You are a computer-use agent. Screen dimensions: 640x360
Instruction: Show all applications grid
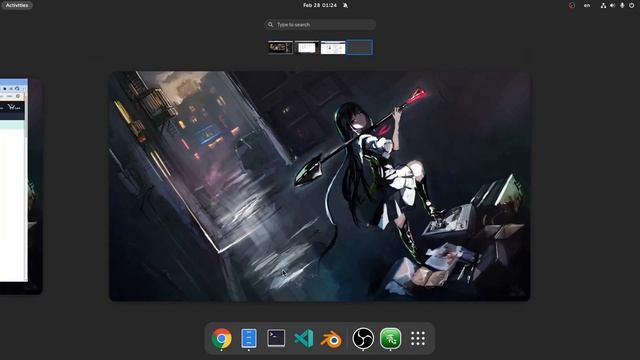418,338
